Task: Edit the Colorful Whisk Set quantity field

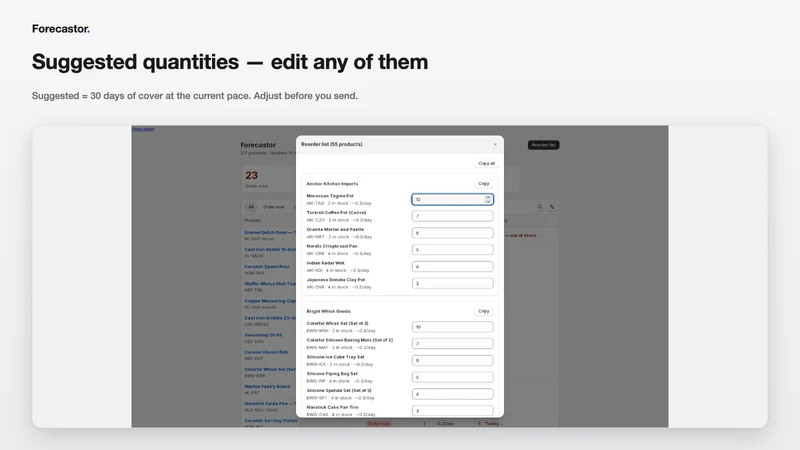Action: (x=453, y=327)
